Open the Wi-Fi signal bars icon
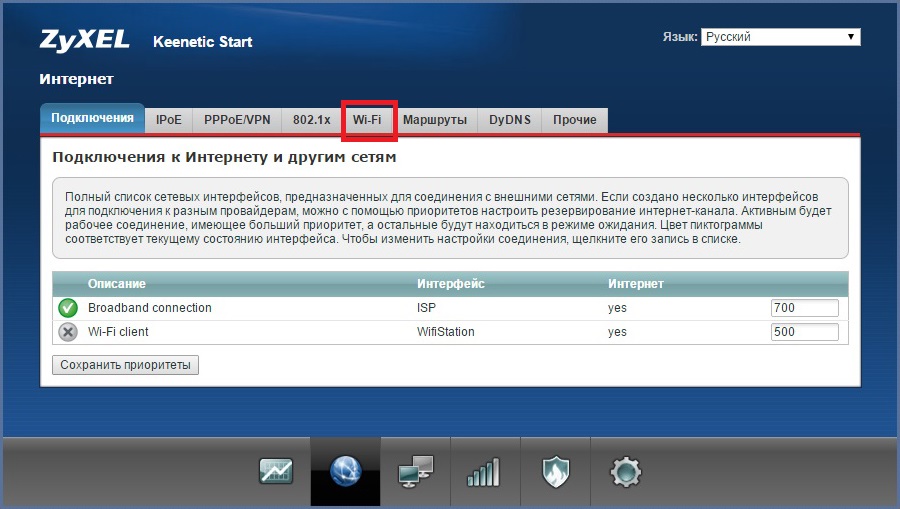Viewport: 900px width, 509px height. 484,472
